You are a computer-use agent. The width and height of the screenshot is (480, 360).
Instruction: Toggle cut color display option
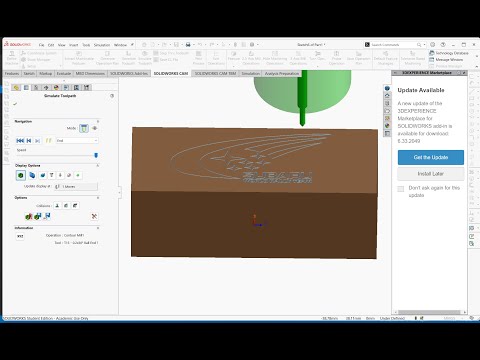(x=69, y=175)
